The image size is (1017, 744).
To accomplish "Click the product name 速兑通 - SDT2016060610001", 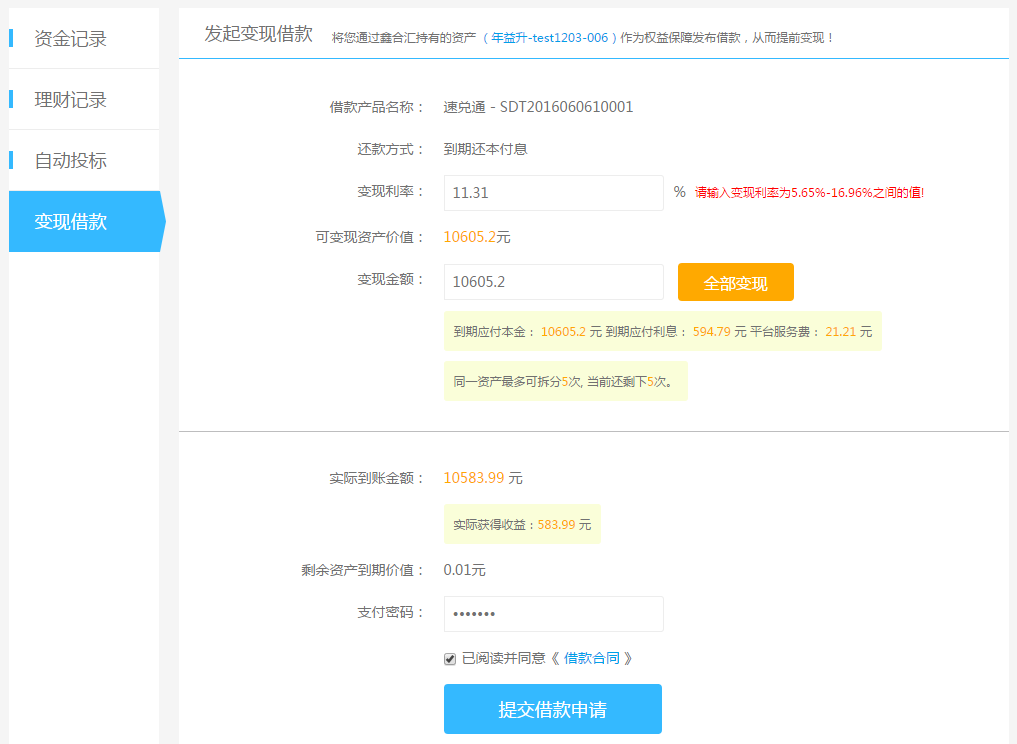I will coord(538,107).
